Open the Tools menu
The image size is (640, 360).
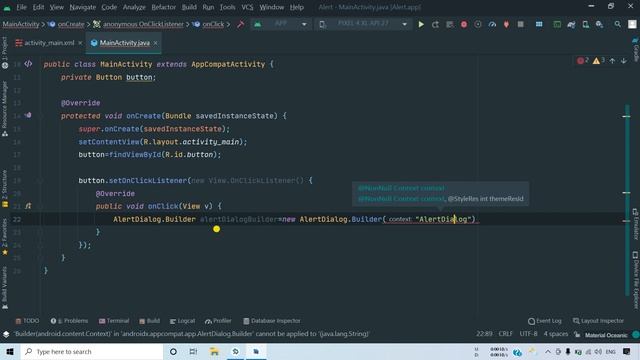click(x=227, y=7)
